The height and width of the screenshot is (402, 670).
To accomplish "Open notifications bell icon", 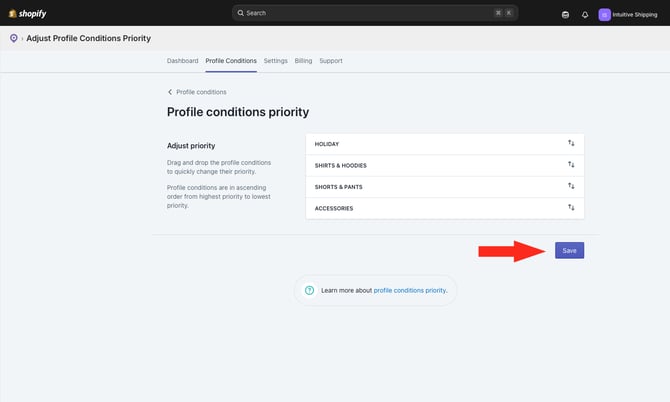I will coord(585,15).
